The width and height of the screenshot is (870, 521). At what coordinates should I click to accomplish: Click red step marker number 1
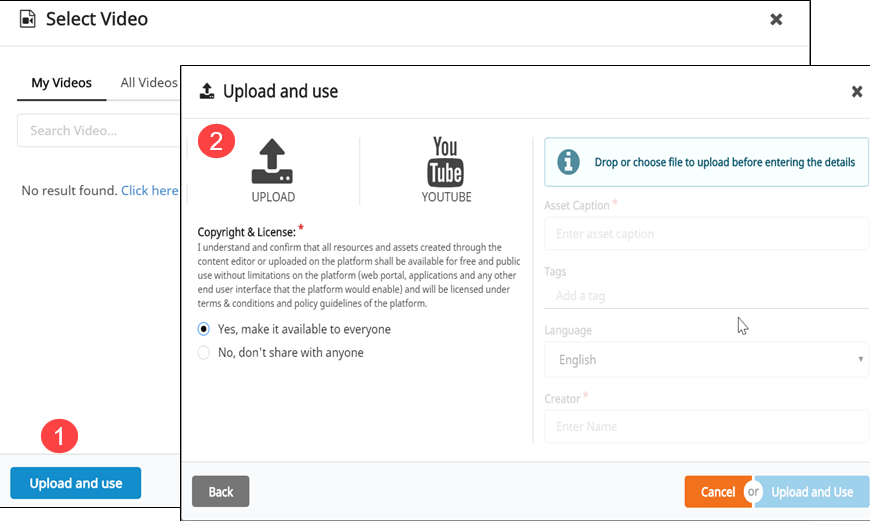[x=59, y=436]
